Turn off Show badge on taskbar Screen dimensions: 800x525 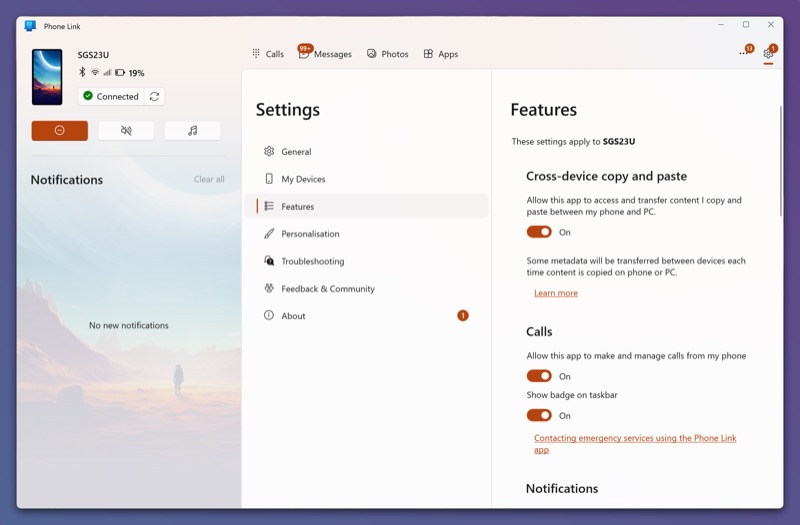(x=539, y=415)
